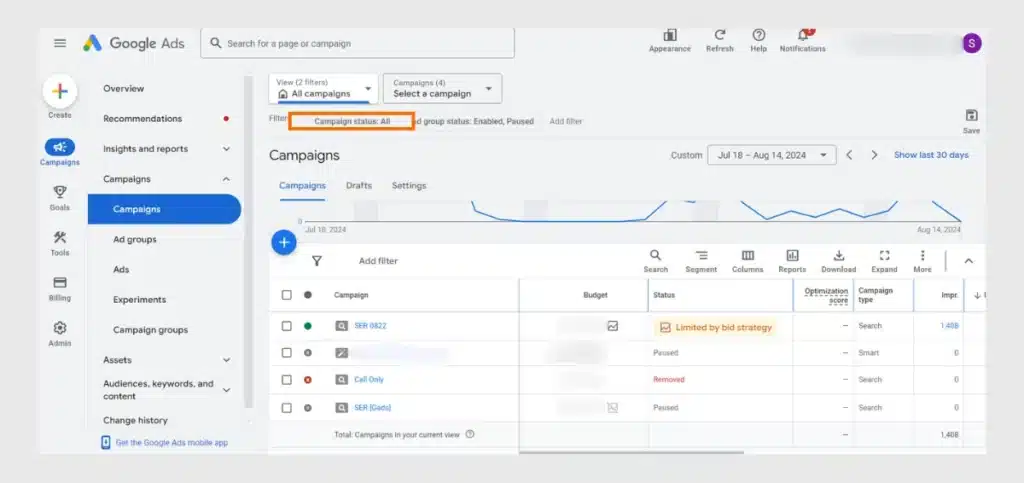Click Campaign status: All filter chip

coord(352,121)
